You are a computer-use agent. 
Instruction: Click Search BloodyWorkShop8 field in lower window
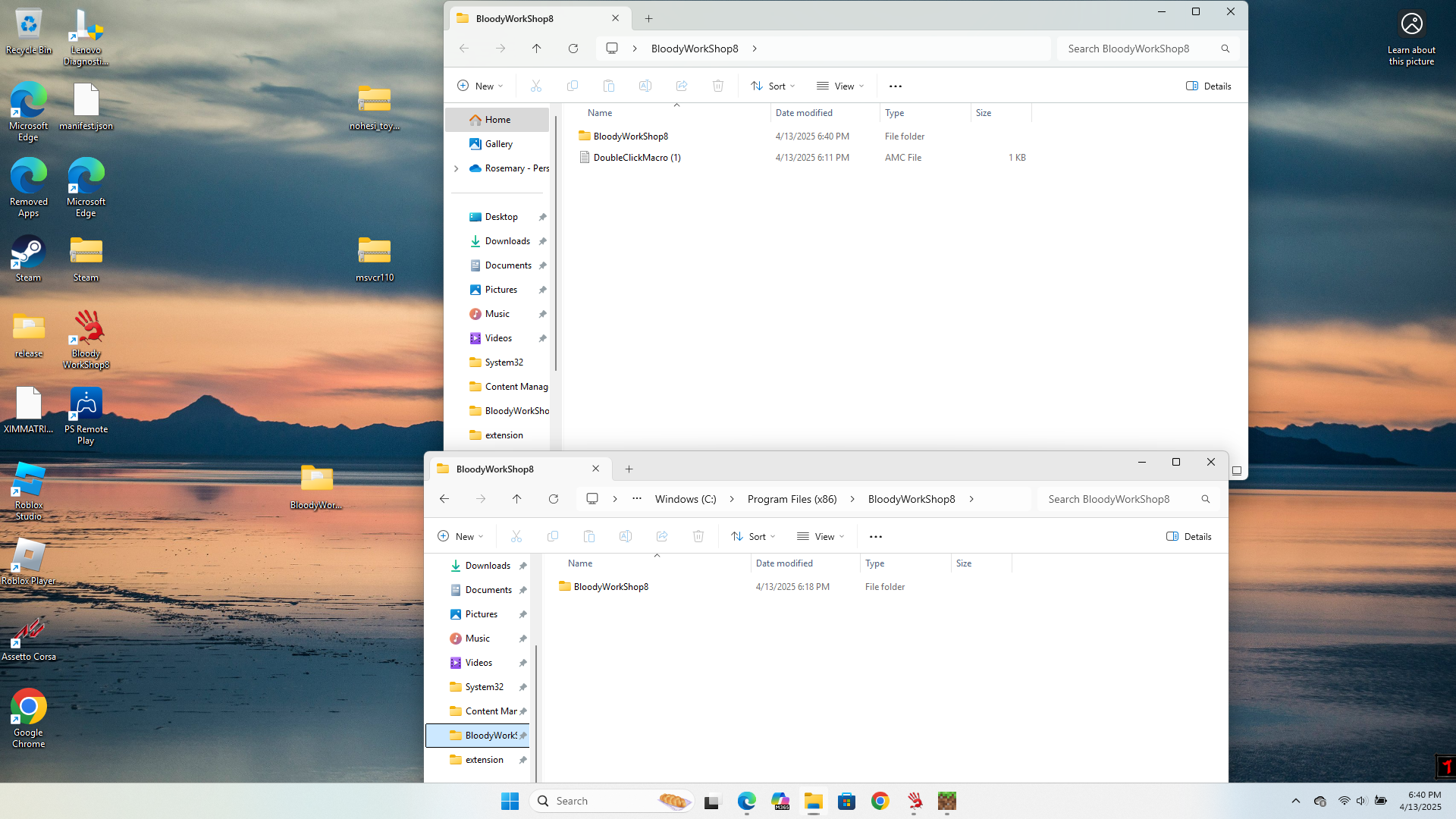point(1116,499)
